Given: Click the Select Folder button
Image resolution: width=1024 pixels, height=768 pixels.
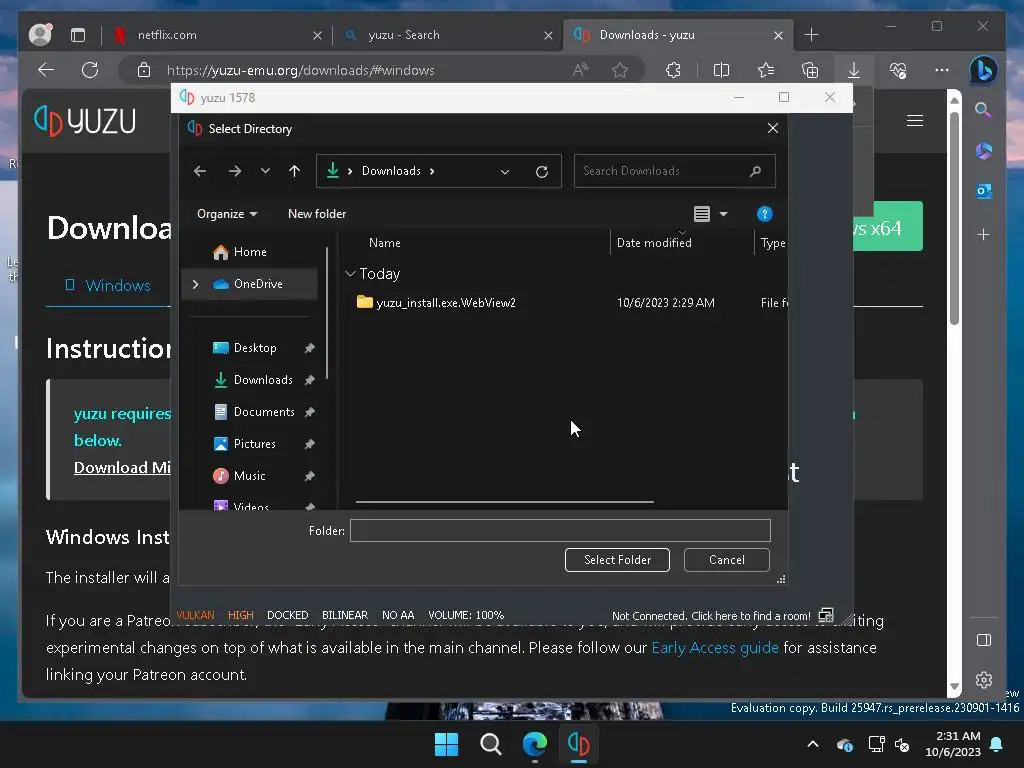Looking at the screenshot, I should coord(617,560).
